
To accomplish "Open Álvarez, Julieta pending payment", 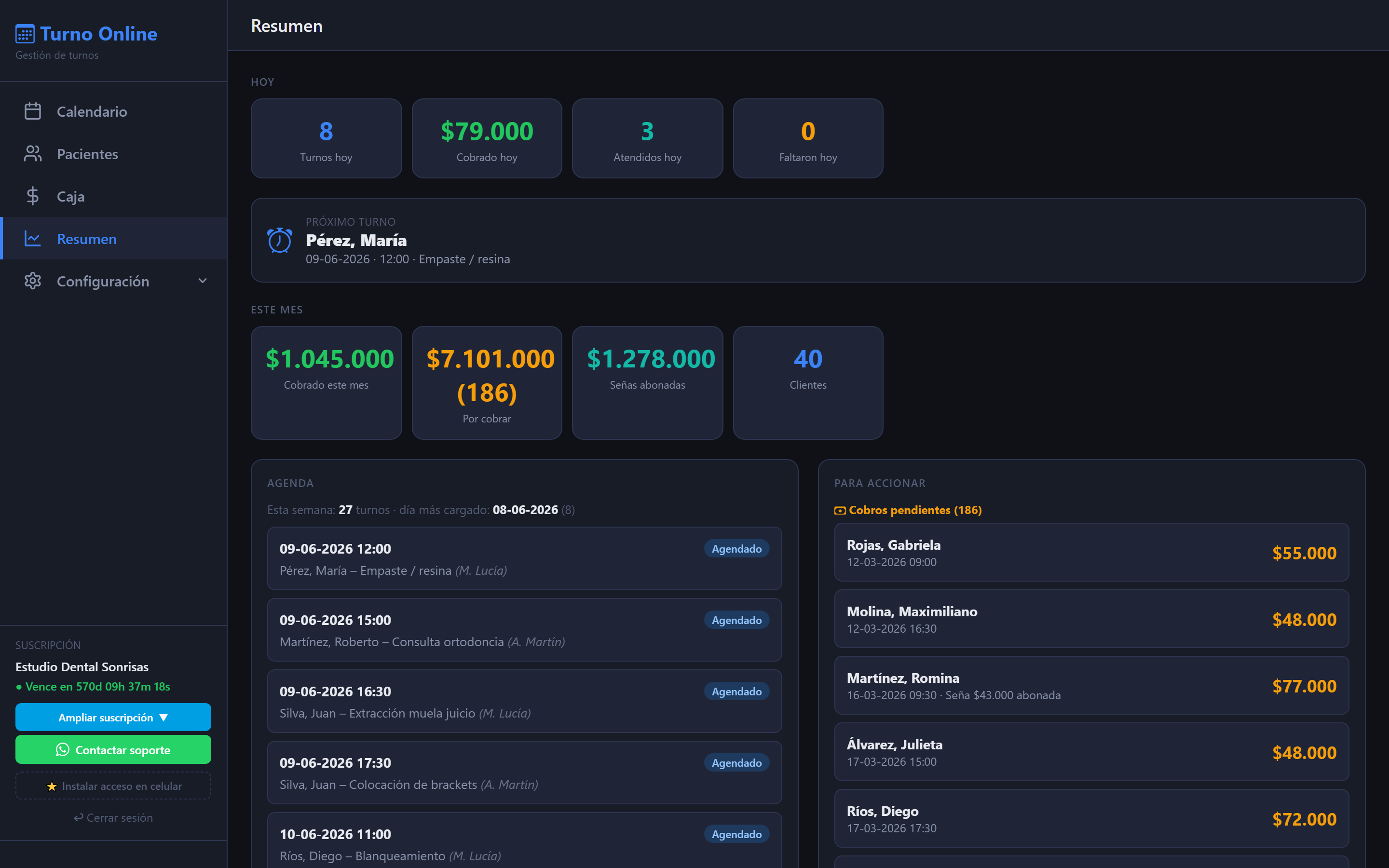I will pyautogui.click(x=1092, y=752).
